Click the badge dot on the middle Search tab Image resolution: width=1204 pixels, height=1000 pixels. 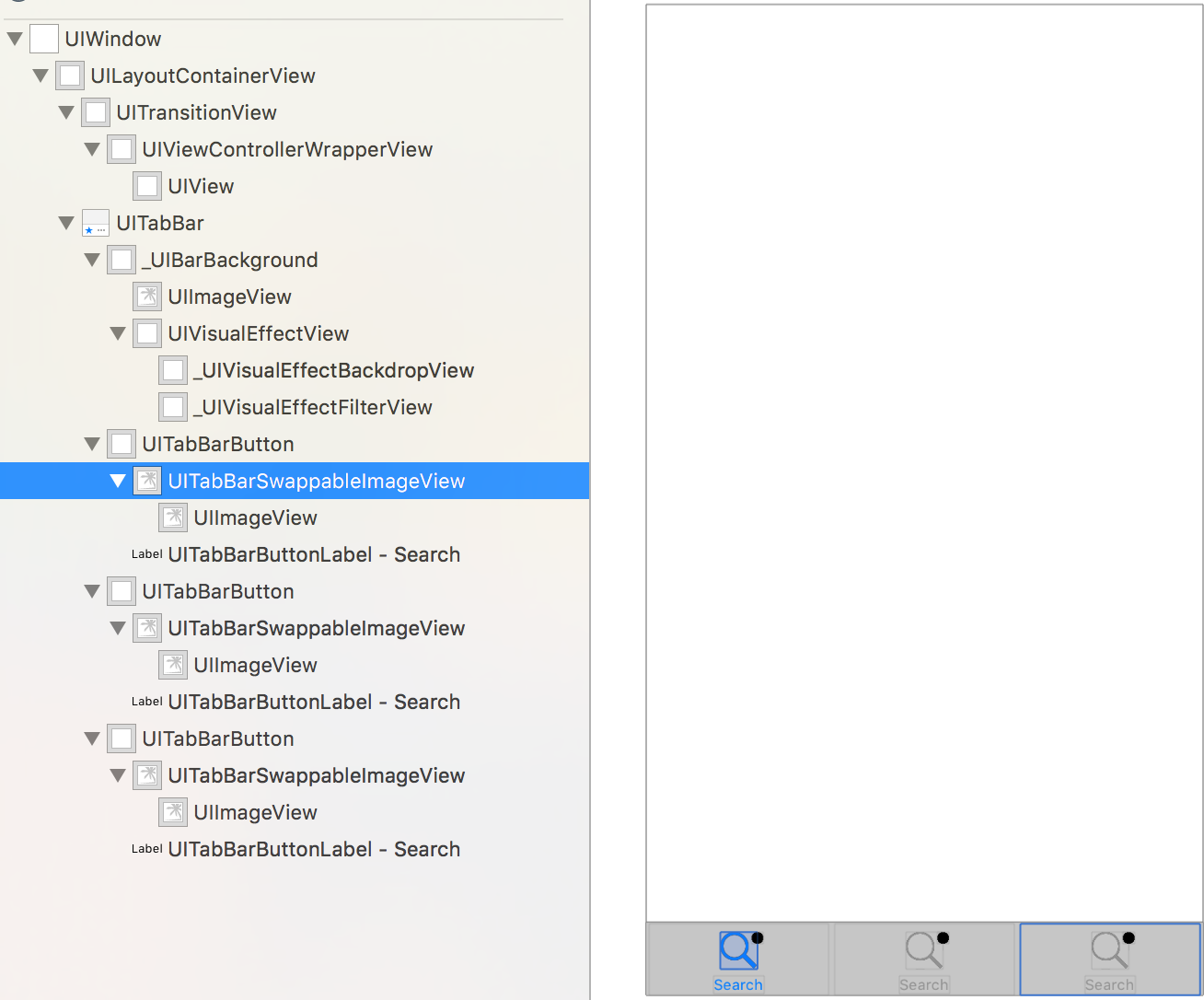pyautogui.click(x=942, y=938)
